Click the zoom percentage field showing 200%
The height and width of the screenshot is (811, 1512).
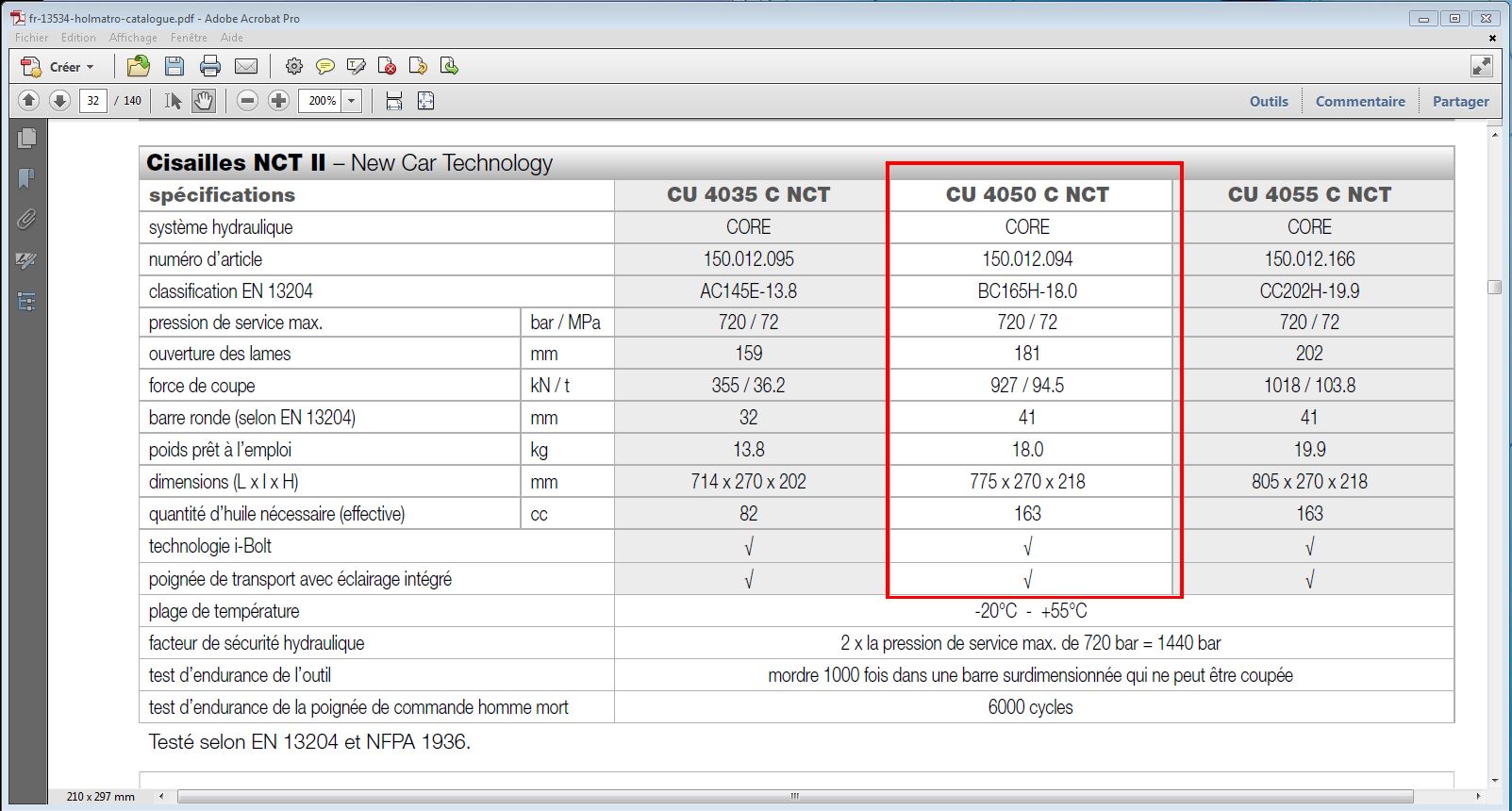pos(321,100)
